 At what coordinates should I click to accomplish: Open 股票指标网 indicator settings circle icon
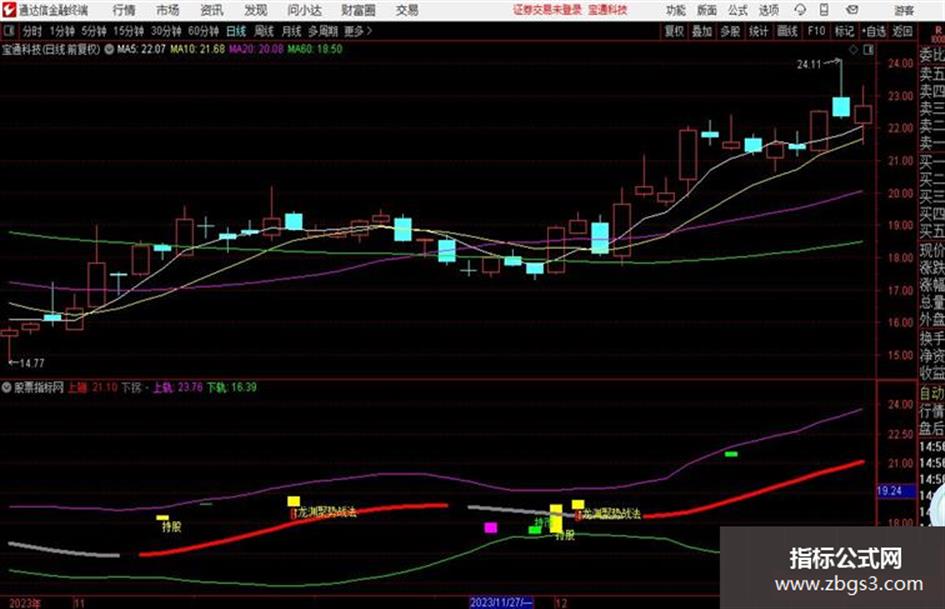pos(7,387)
